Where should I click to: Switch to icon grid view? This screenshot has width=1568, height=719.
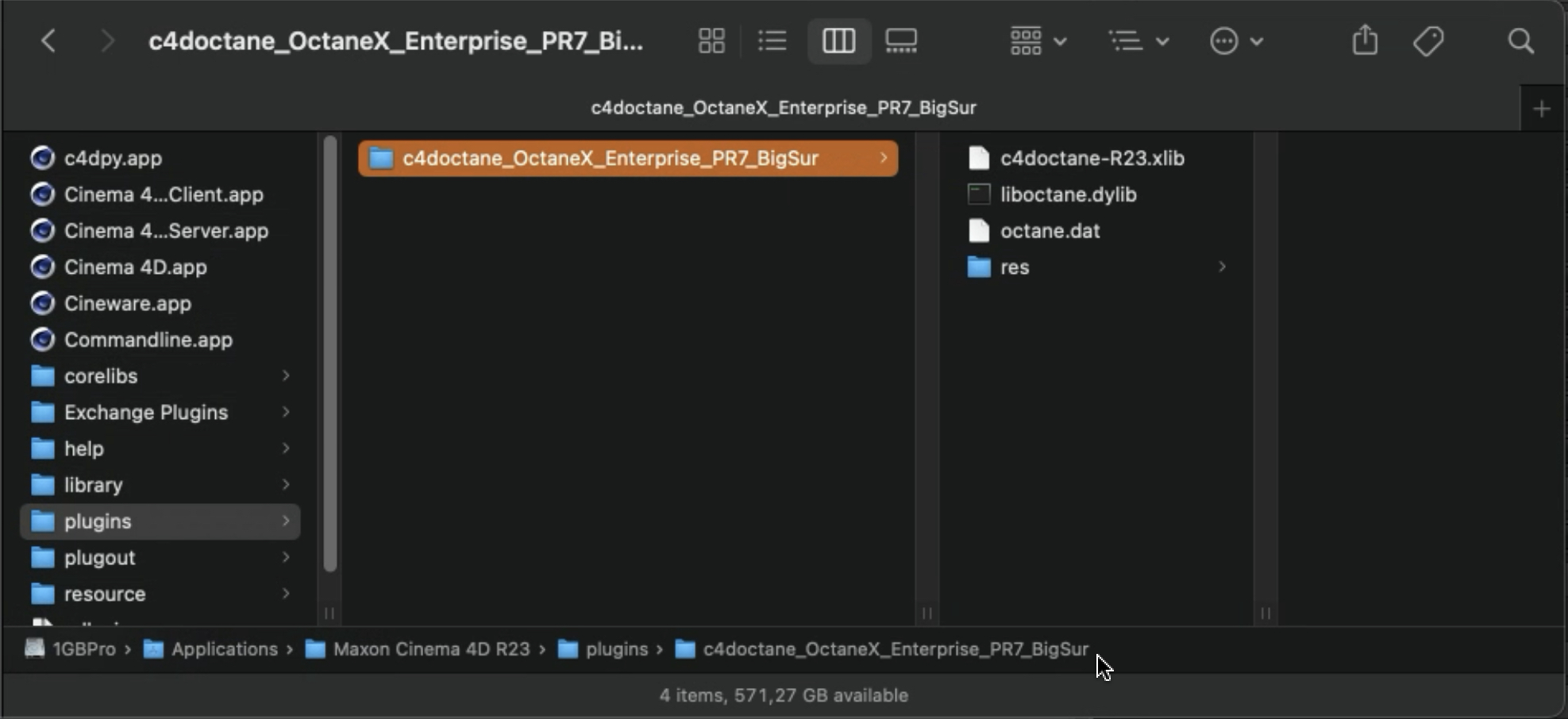click(711, 40)
